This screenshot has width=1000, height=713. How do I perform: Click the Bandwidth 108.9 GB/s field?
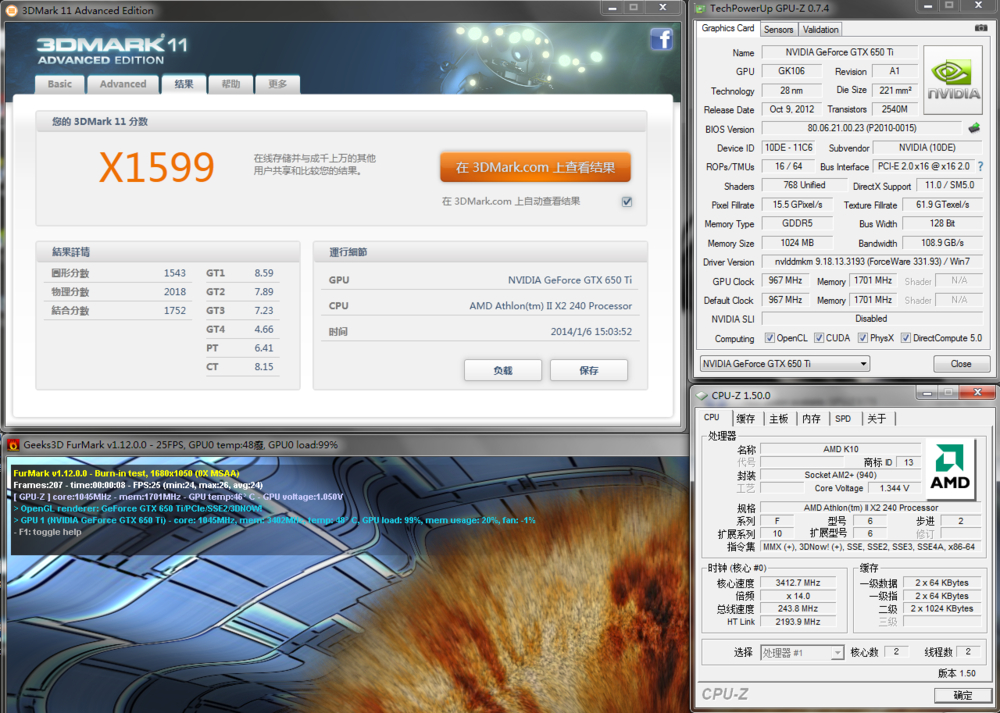[x=943, y=242]
